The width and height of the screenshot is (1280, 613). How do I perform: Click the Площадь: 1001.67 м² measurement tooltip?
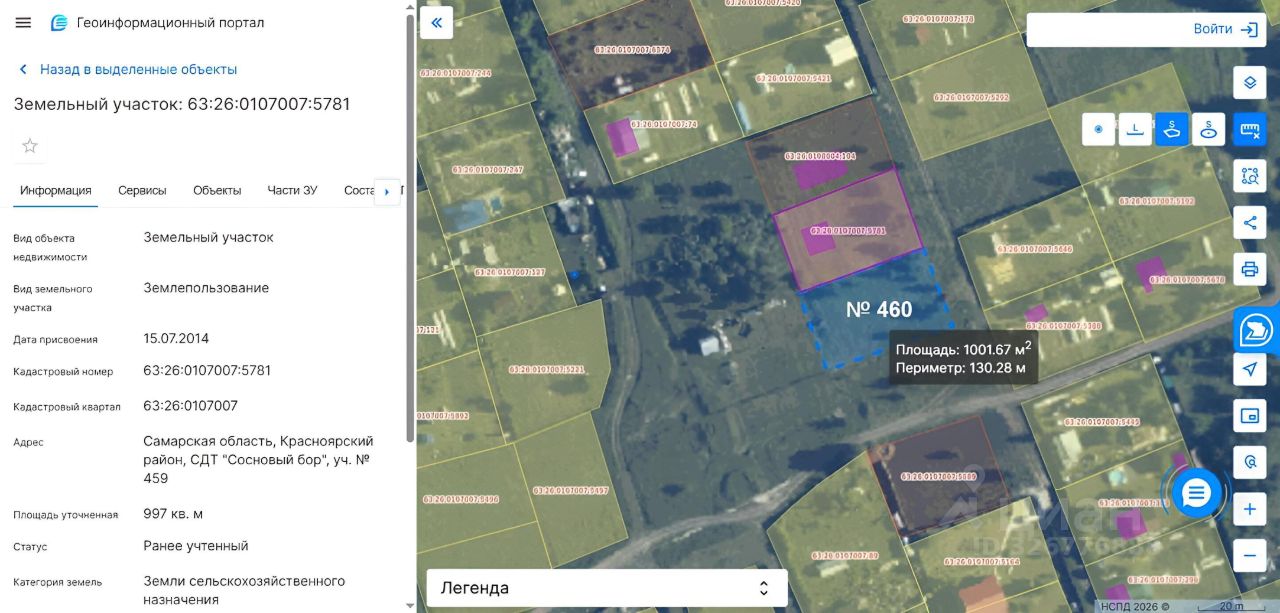click(x=963, y=359)
